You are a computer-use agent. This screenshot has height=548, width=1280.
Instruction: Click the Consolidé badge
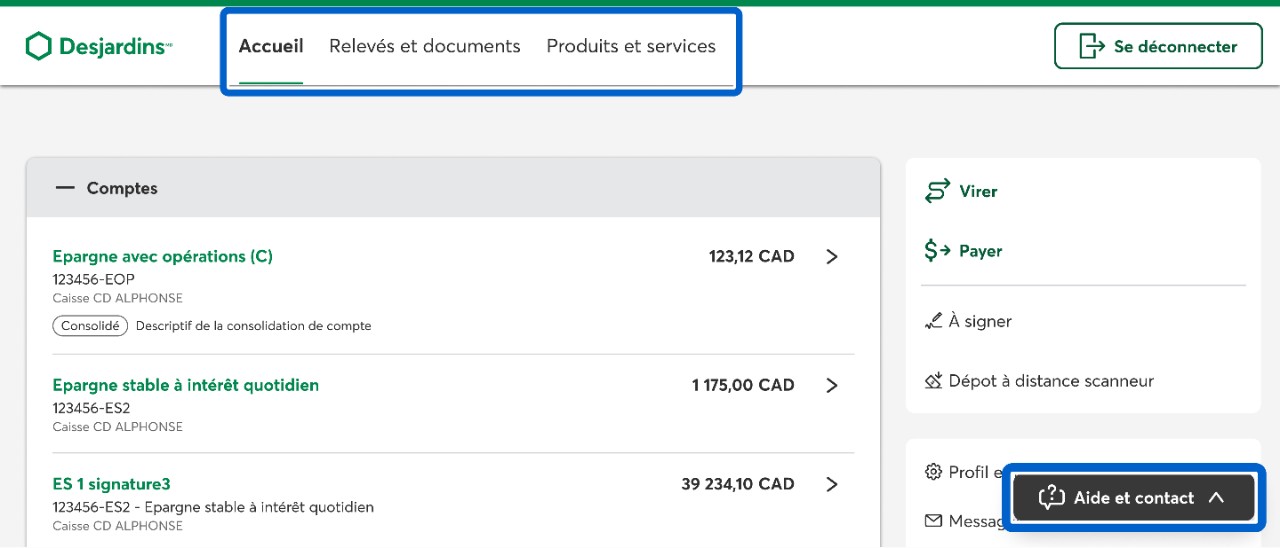pos(90,326)
